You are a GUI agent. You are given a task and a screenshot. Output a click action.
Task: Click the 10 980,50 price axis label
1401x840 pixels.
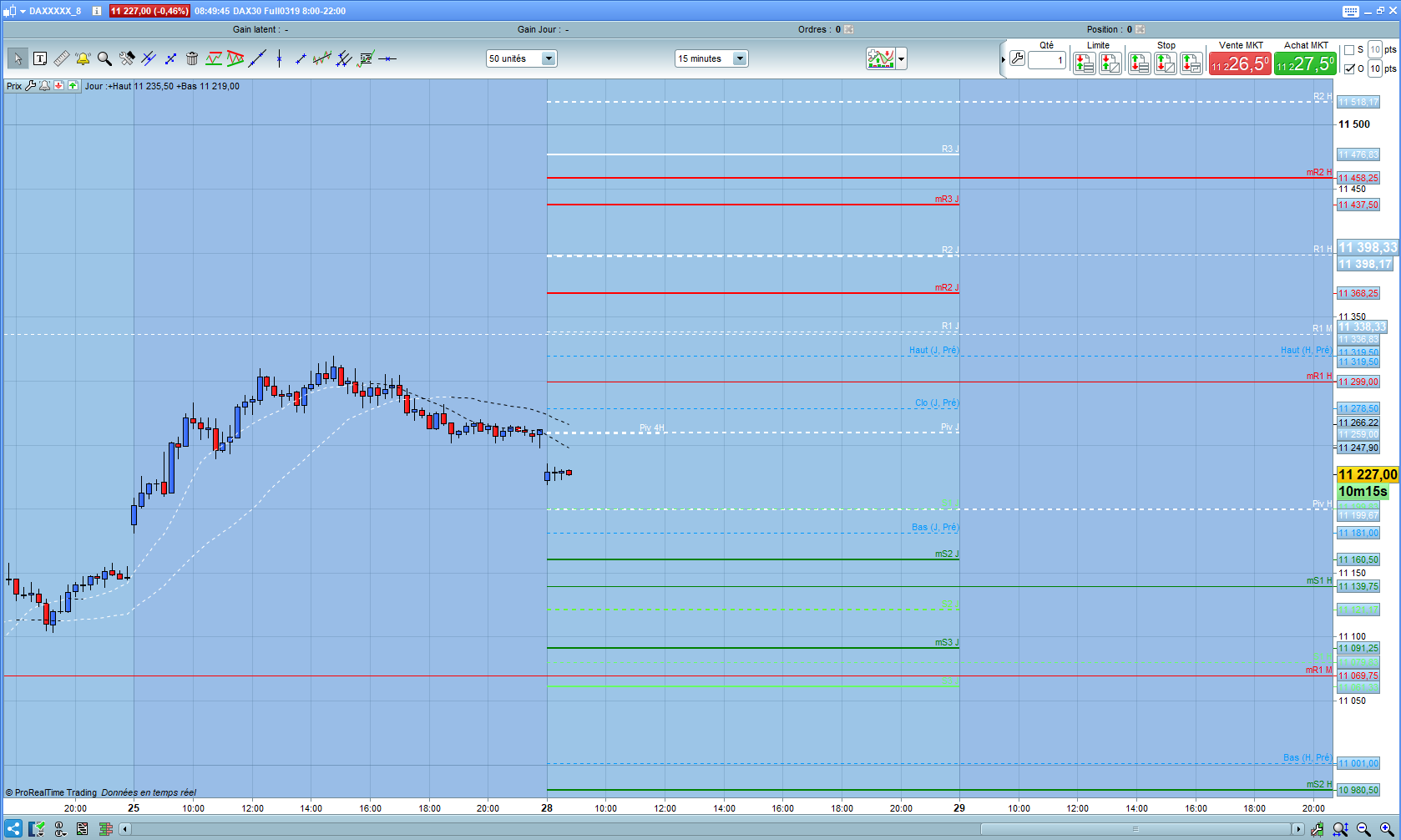pyautogui.click(x=1358, y=790)
